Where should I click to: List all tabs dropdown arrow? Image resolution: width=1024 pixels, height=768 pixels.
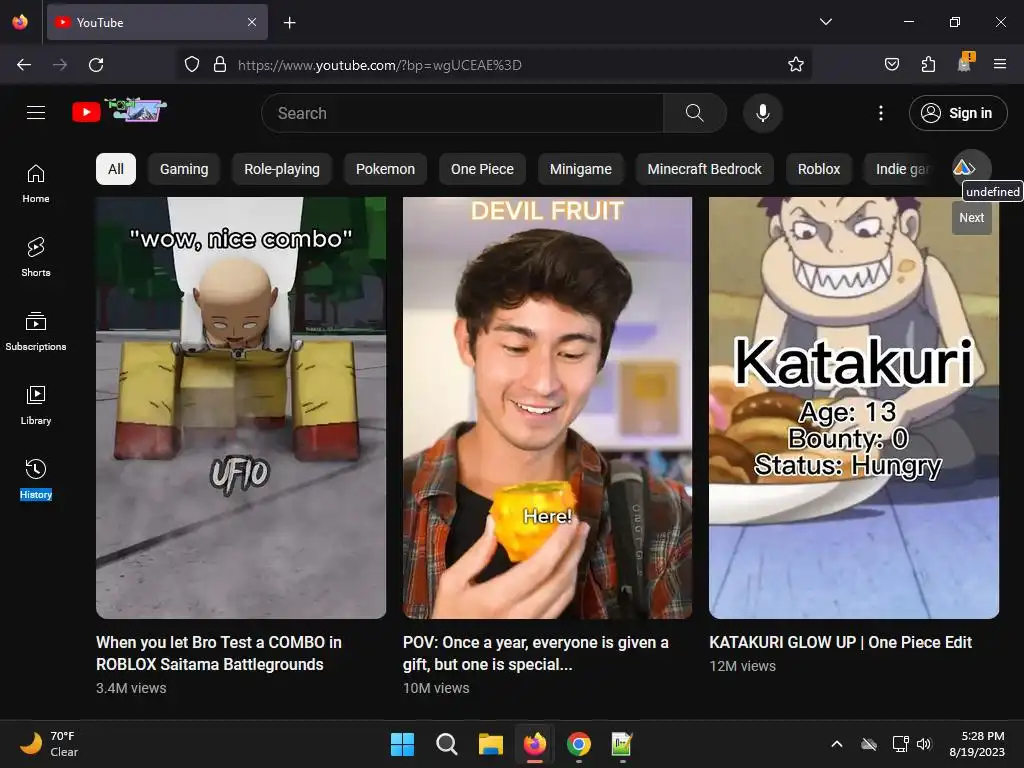[825, 22]
